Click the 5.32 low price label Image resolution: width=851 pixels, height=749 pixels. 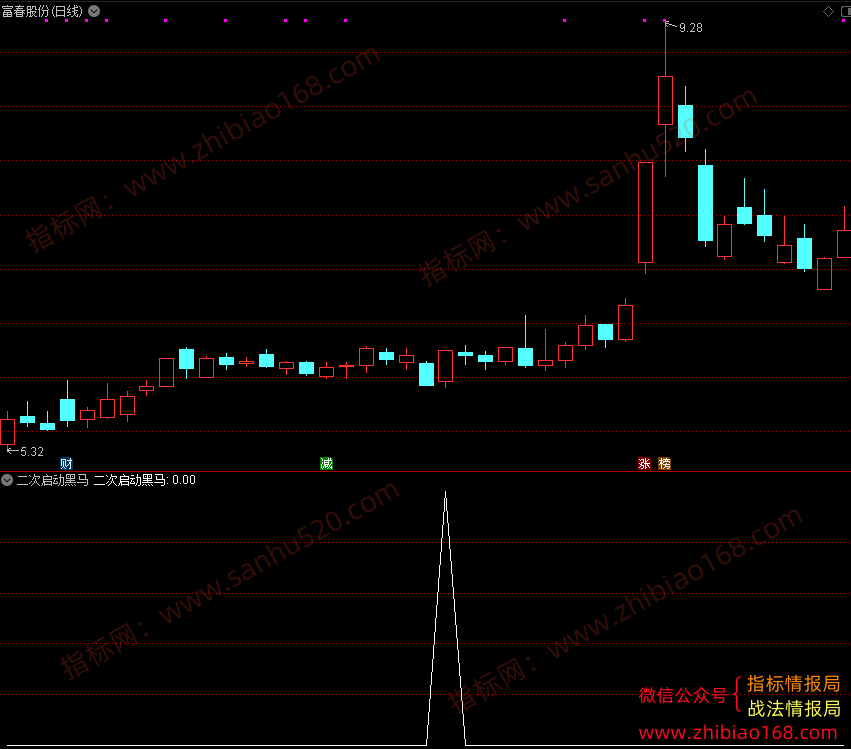coord(31,452)
